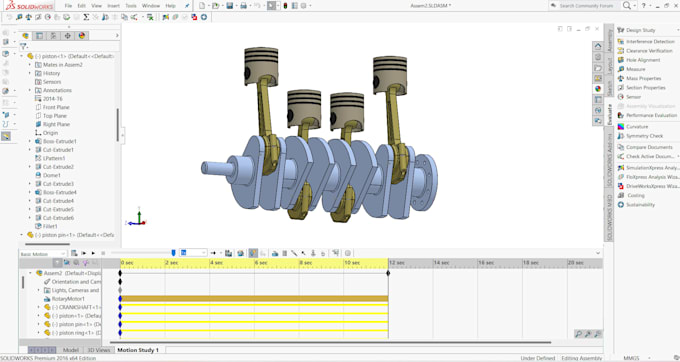Open the Sustainability tool

[636, 205]
